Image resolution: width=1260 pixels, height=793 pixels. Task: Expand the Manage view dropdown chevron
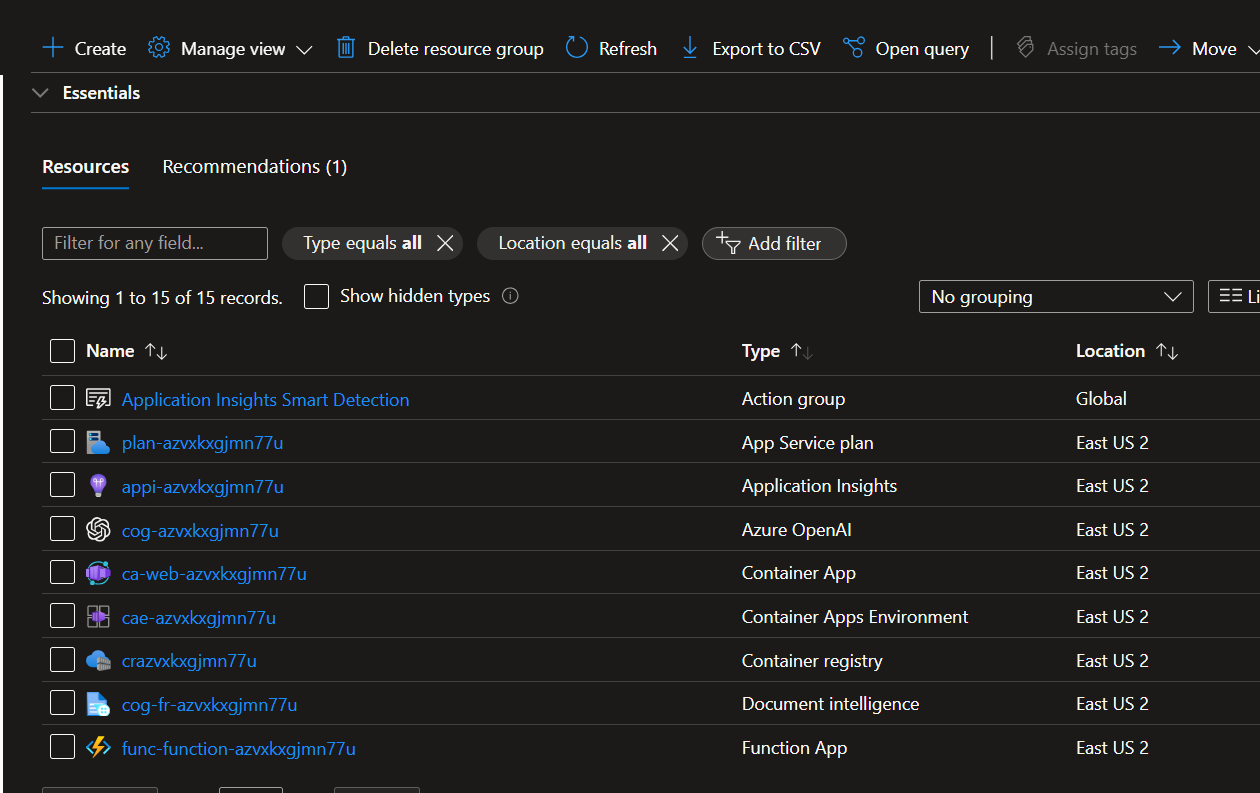pyautogui.click(x=304, y=49)
